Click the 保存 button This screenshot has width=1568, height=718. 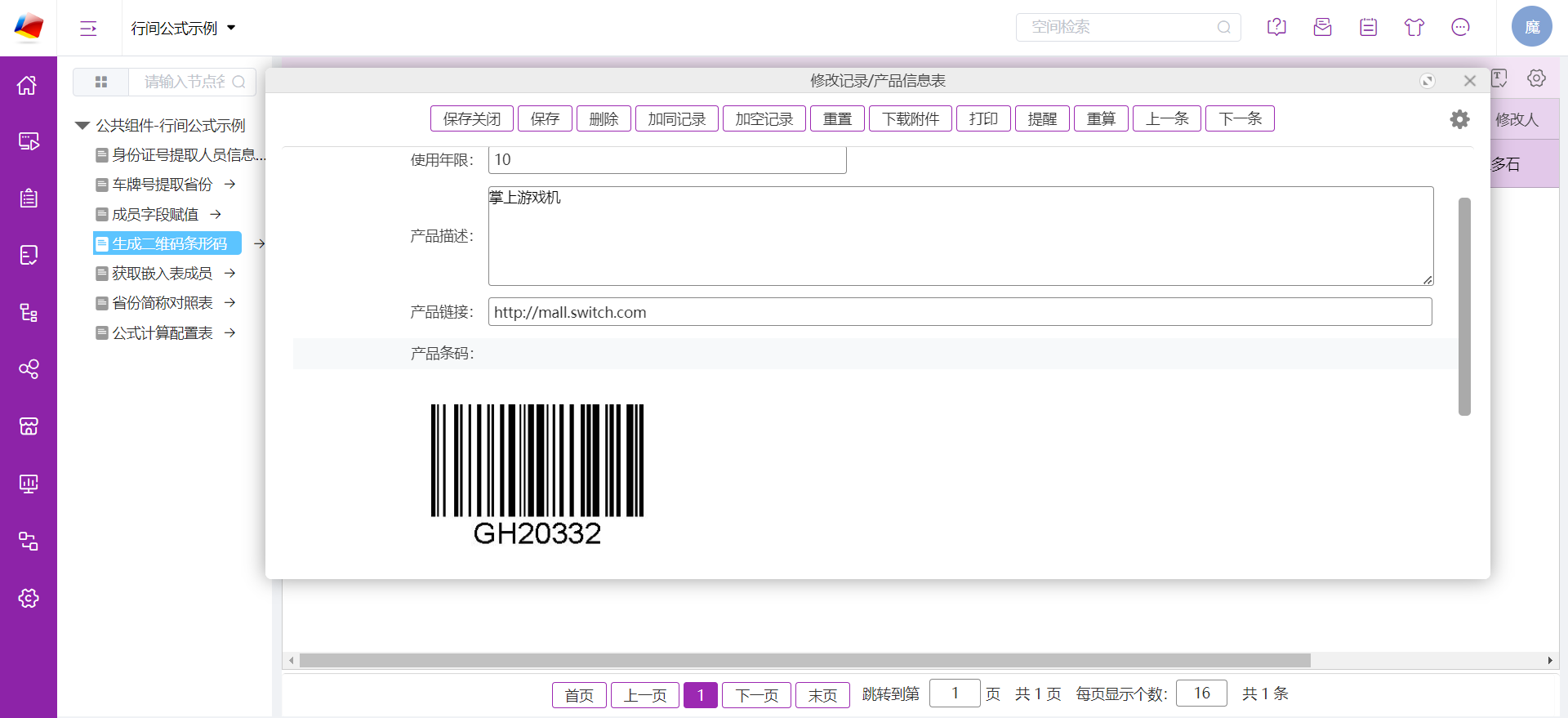pos(545,118)
